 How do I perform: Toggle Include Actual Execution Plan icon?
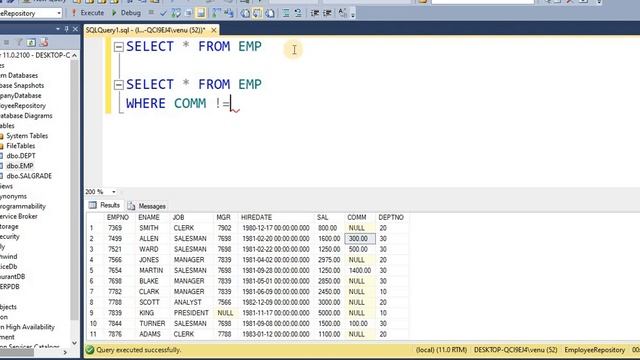coord(216,13)
